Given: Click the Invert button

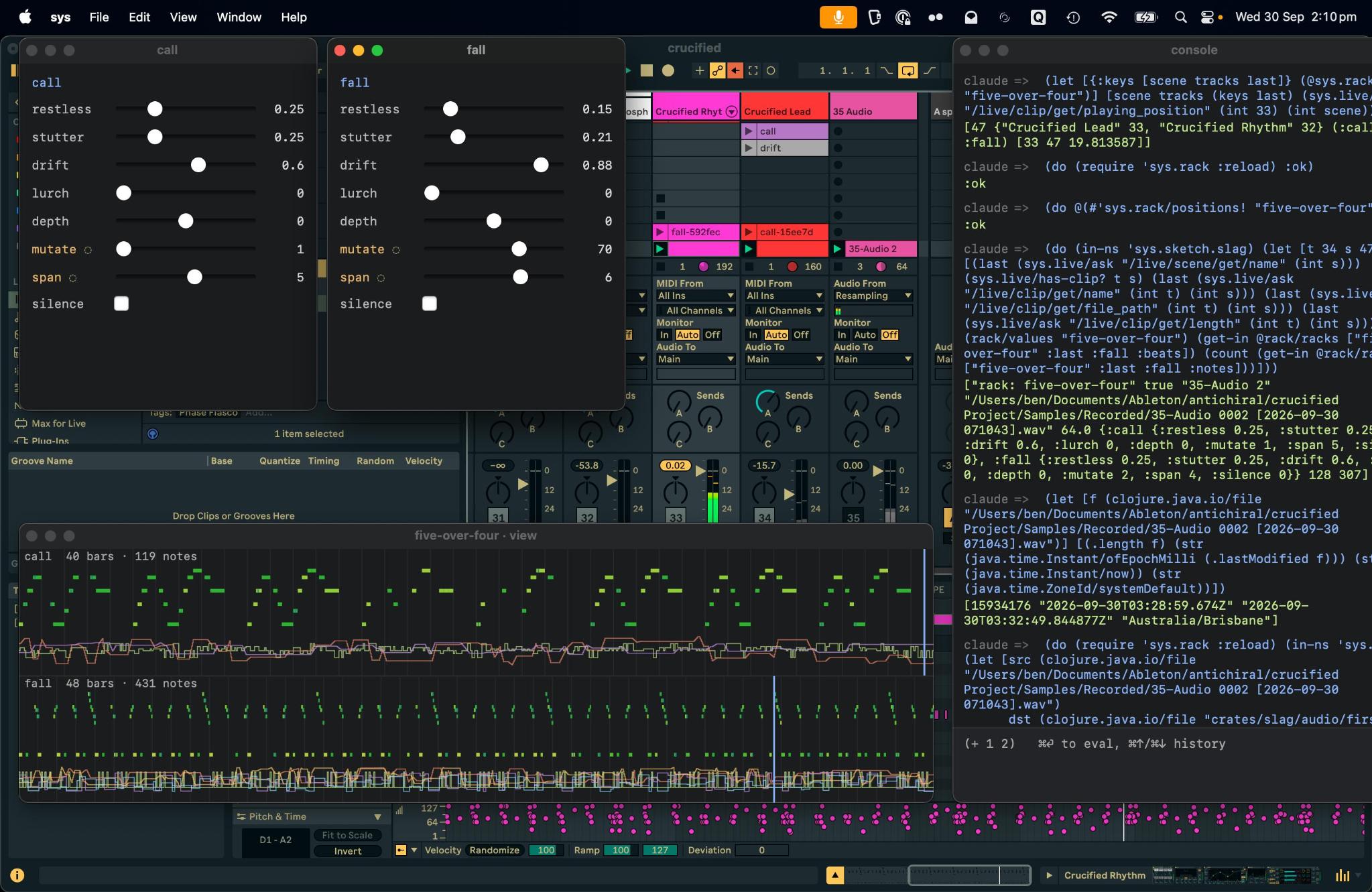Looking at the screenshot, I should click(348, 851).
